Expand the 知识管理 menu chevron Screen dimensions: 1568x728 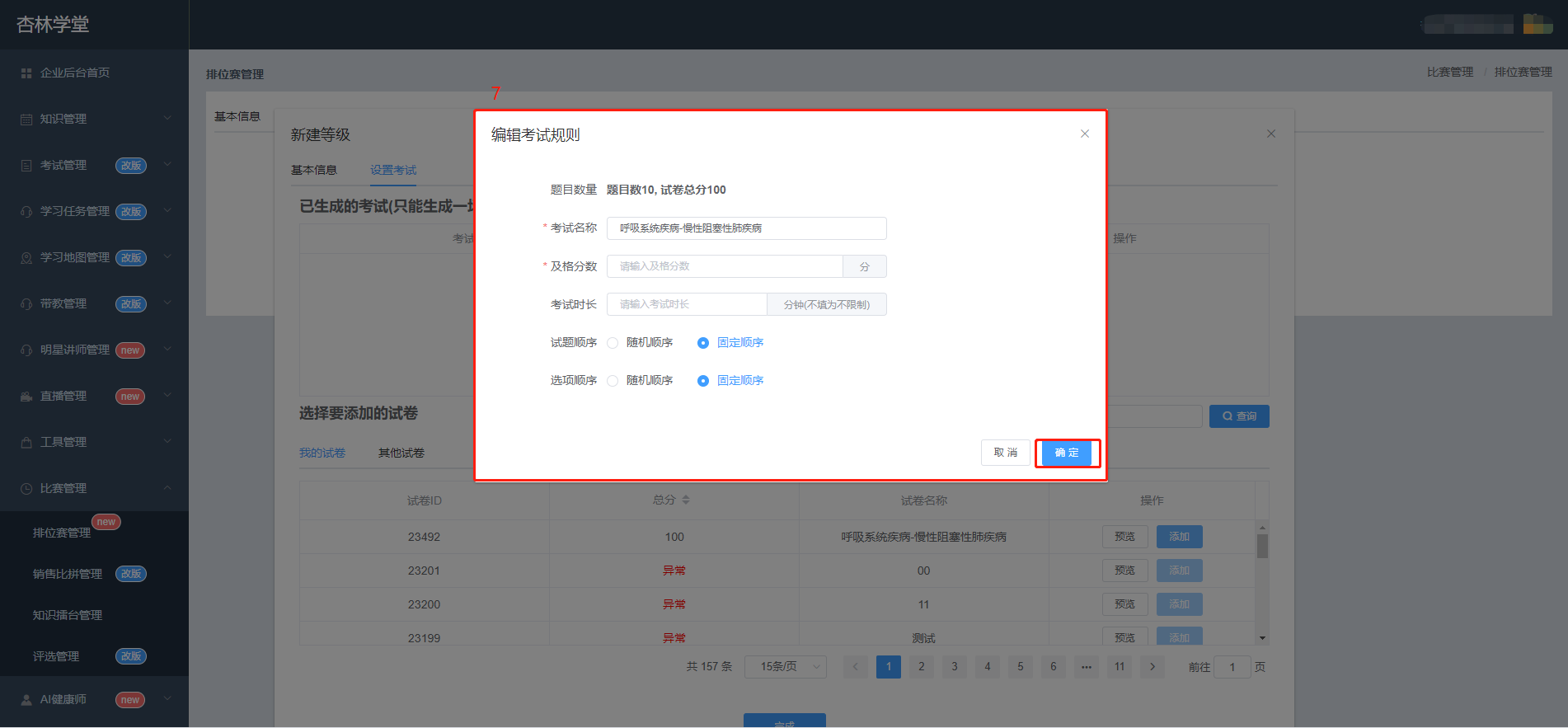[x=167, y=119]
